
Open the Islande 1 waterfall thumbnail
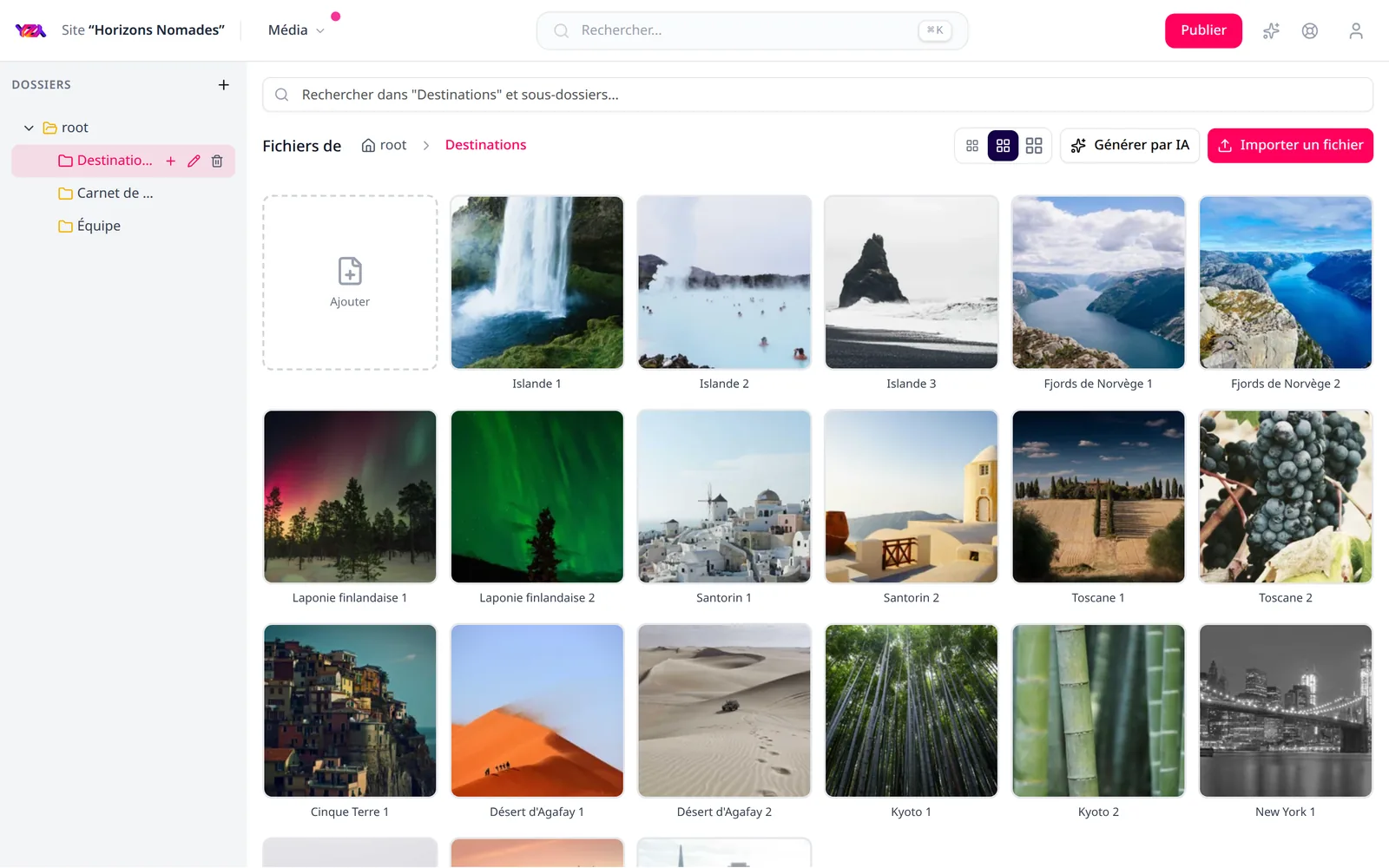coord(537,283)
